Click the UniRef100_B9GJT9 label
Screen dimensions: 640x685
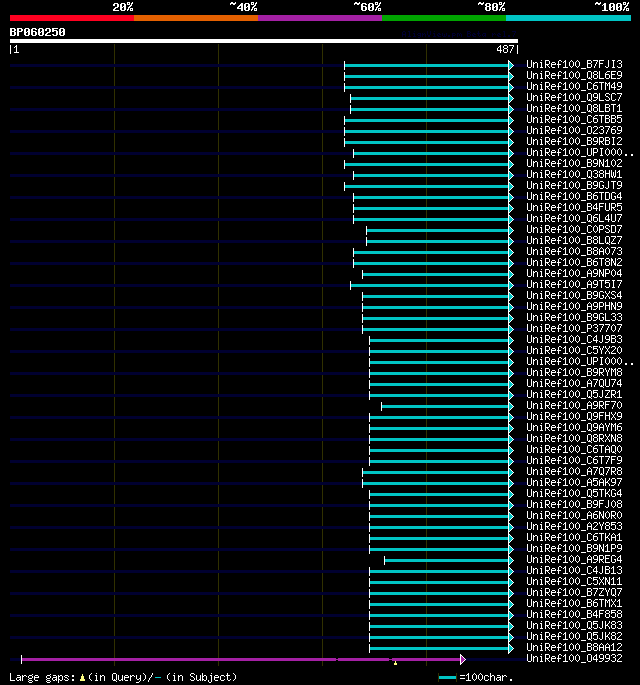(574, 186)
